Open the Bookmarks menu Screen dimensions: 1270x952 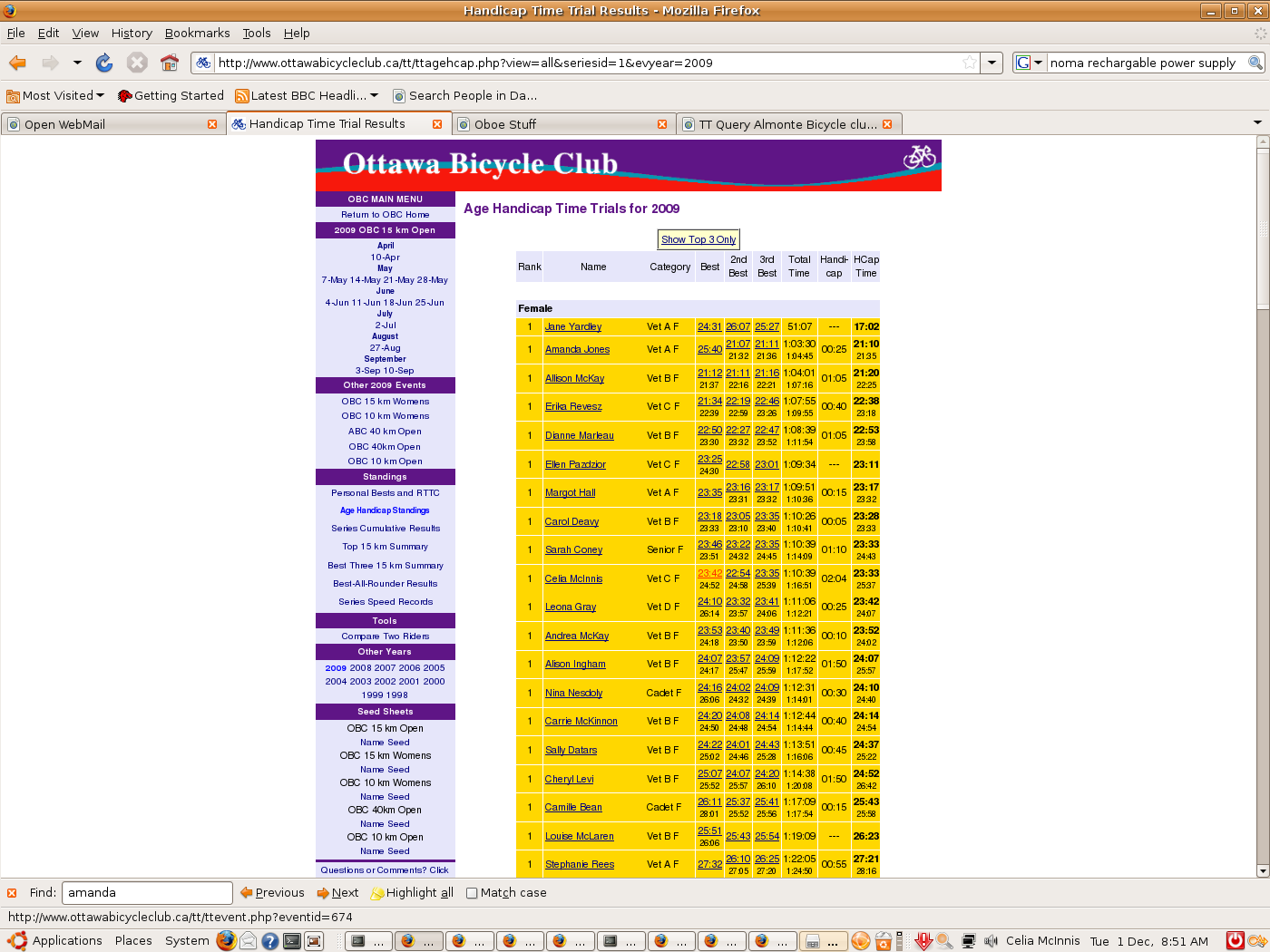[x=197, y=33]
